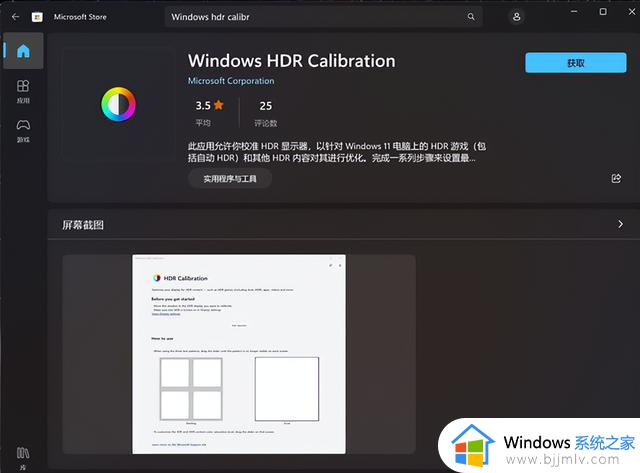The height and width of the screenshot is (473, 640).
Task: Click the search magnifier icon
Action: pos(471,17)
